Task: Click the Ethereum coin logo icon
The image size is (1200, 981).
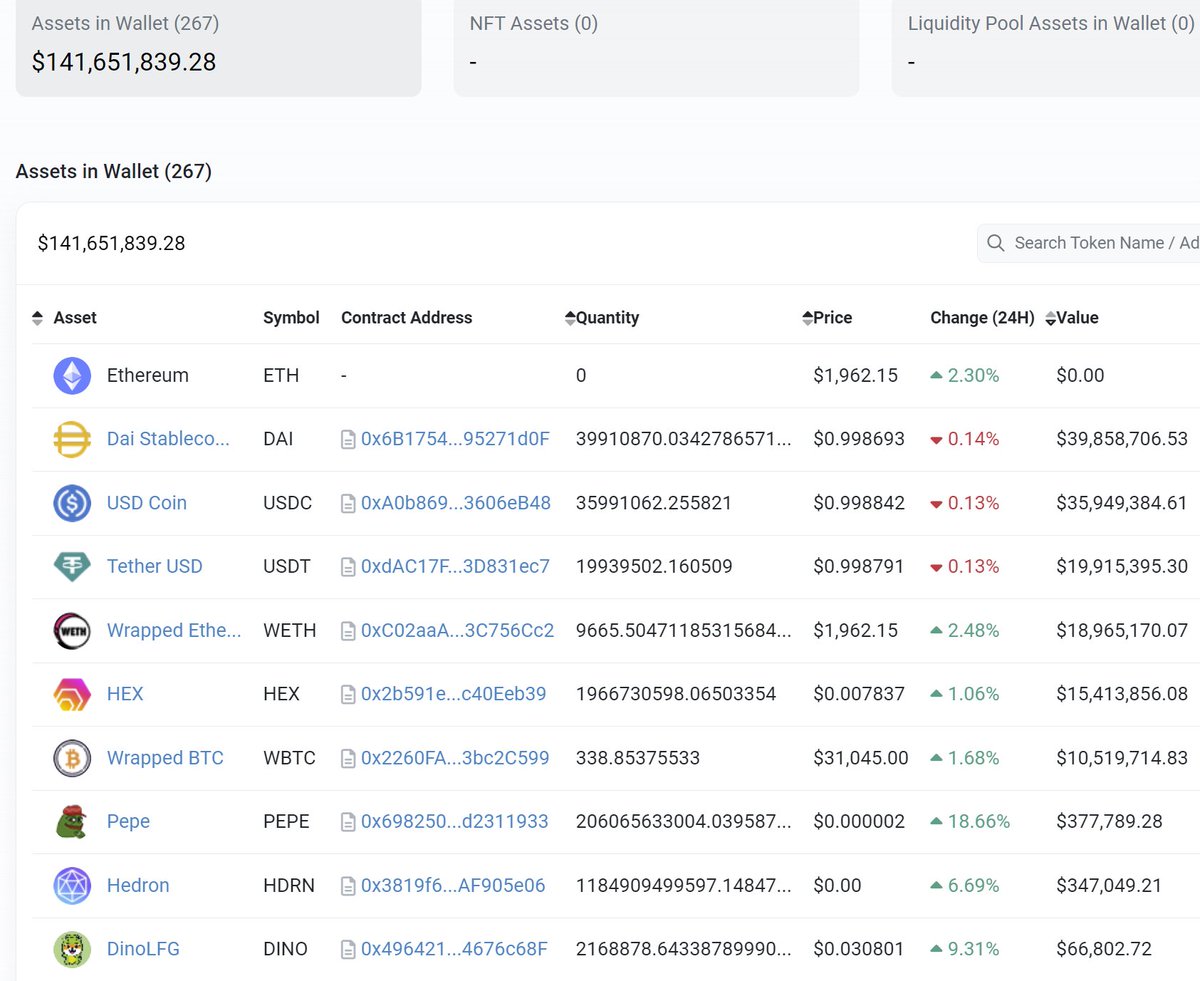Action: click(x=72, y=376)
